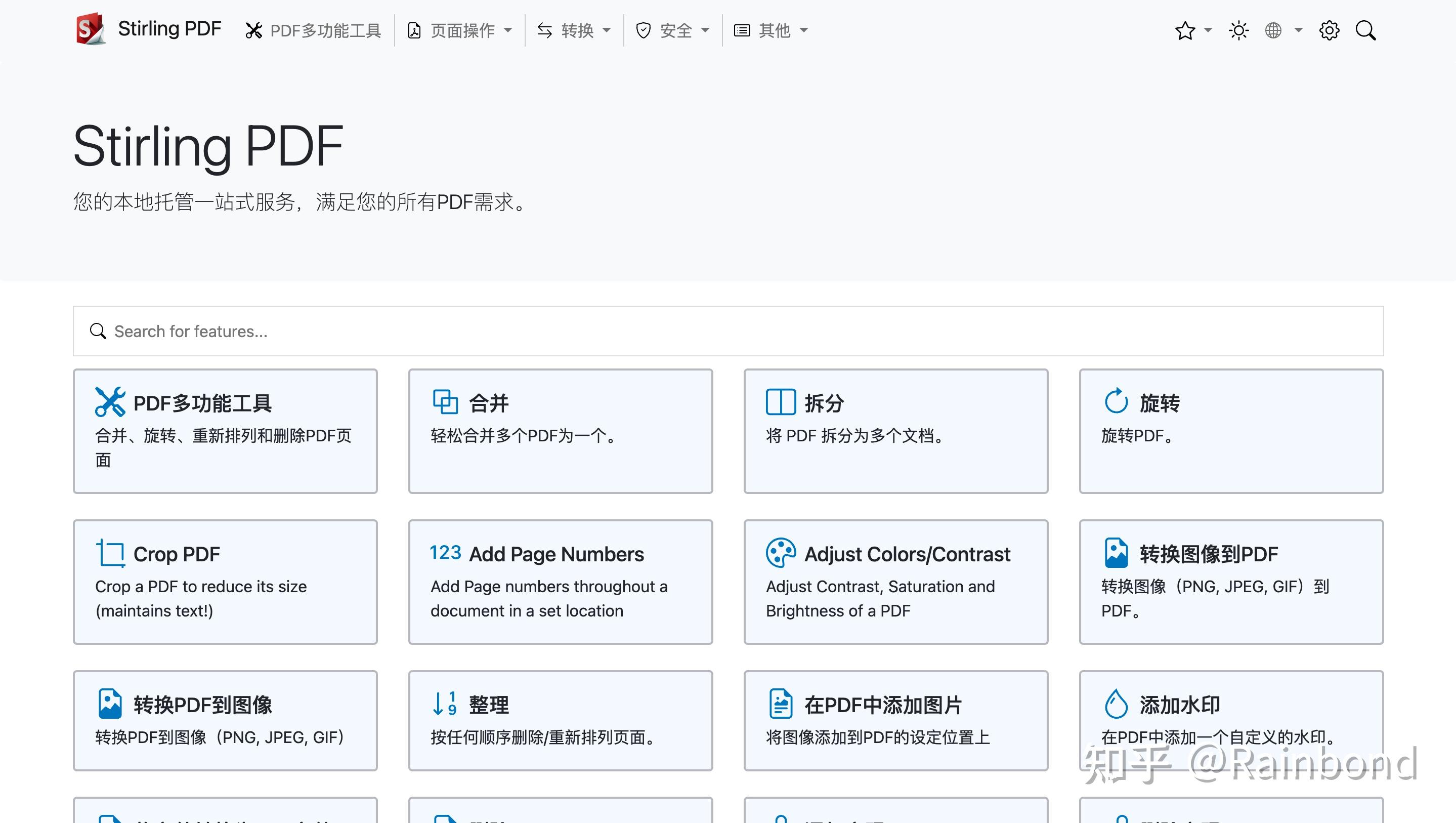Open language selector globe icon
The height and width of the screenshot is (823, 1456).
pos(1273,30)
